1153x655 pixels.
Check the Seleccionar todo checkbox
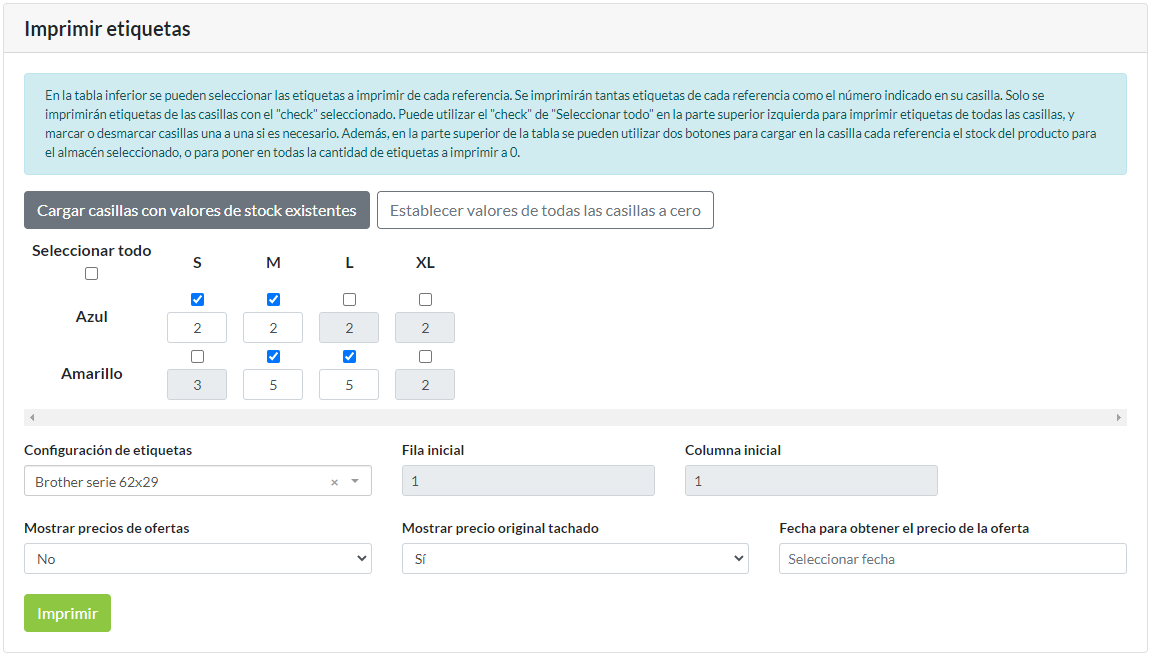tap(92, 273)
